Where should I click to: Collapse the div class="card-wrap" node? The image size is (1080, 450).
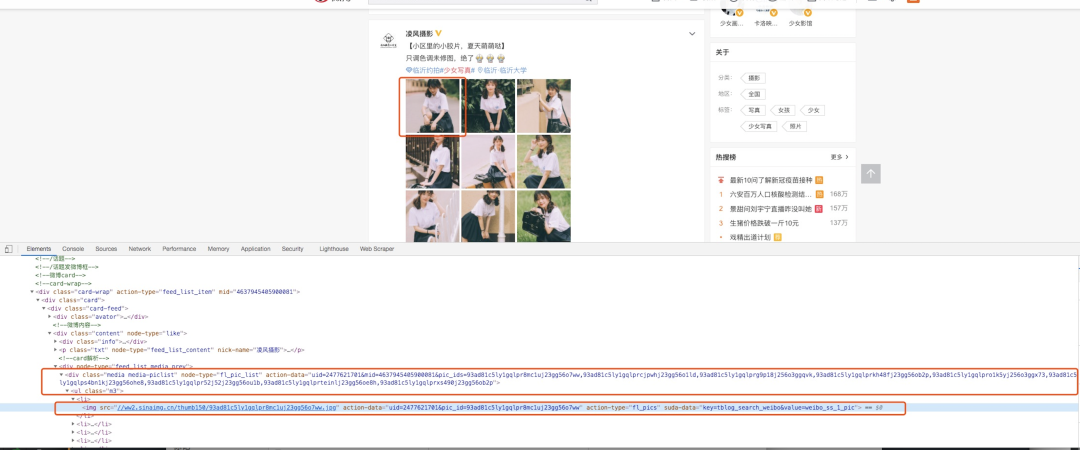tap(33, 292)
